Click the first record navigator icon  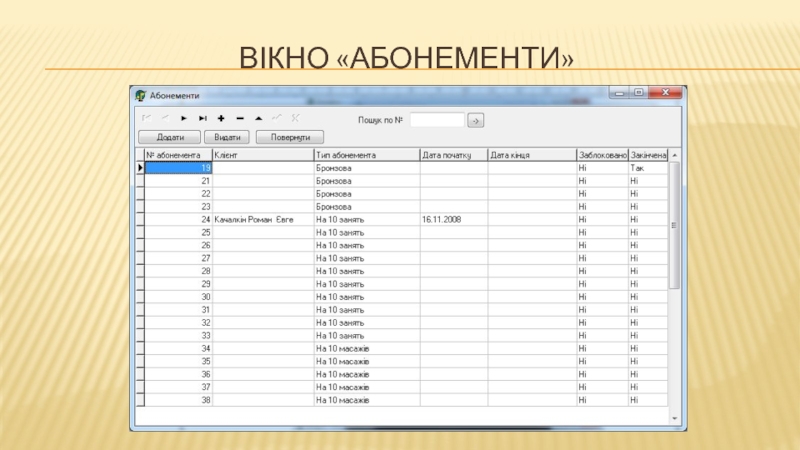(147, 119)
